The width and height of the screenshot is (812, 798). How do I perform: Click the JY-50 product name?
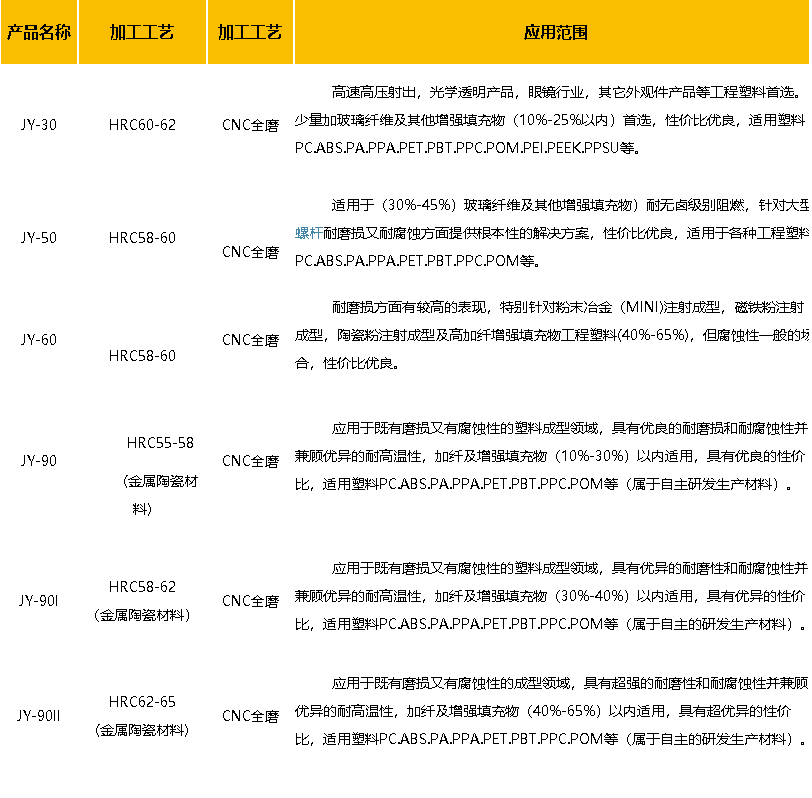[39, 238]
